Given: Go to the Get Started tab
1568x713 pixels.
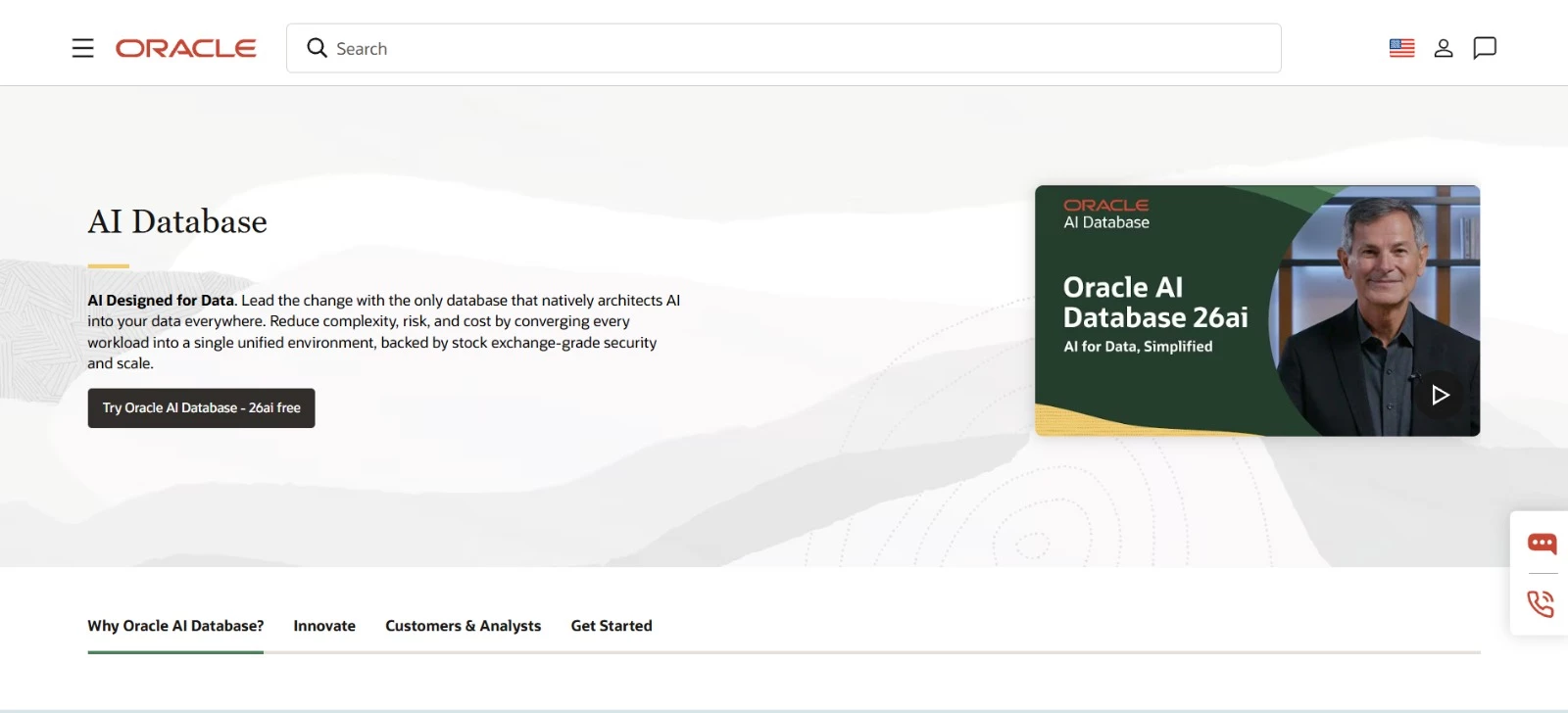Looking at the screenshot, I should tap(612, 626).
